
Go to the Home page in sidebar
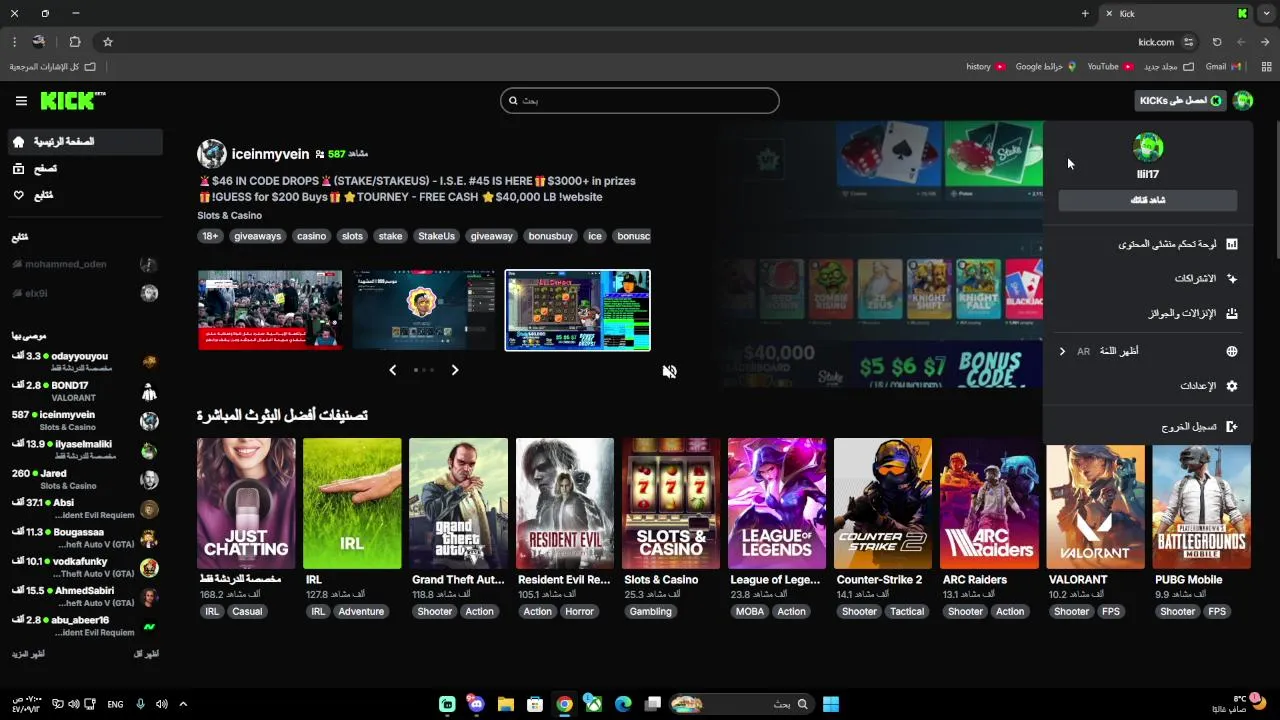84,142
